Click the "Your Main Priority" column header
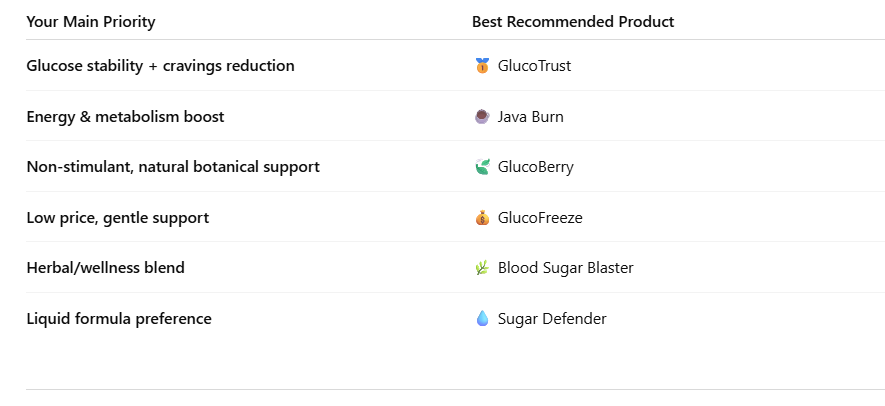 pyautogui.click(x=91, y=22)
